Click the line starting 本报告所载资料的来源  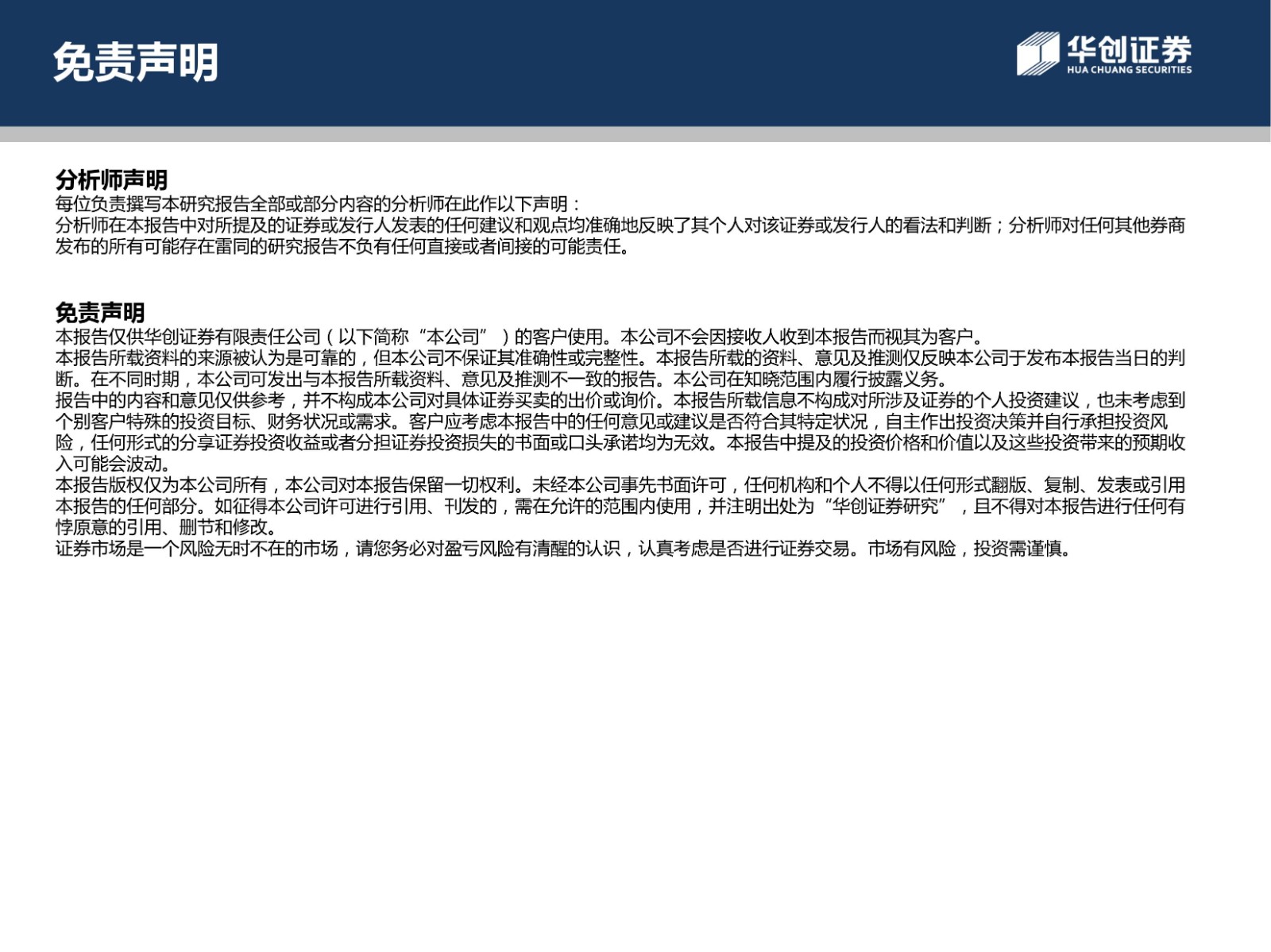click(x=620, y=358)
